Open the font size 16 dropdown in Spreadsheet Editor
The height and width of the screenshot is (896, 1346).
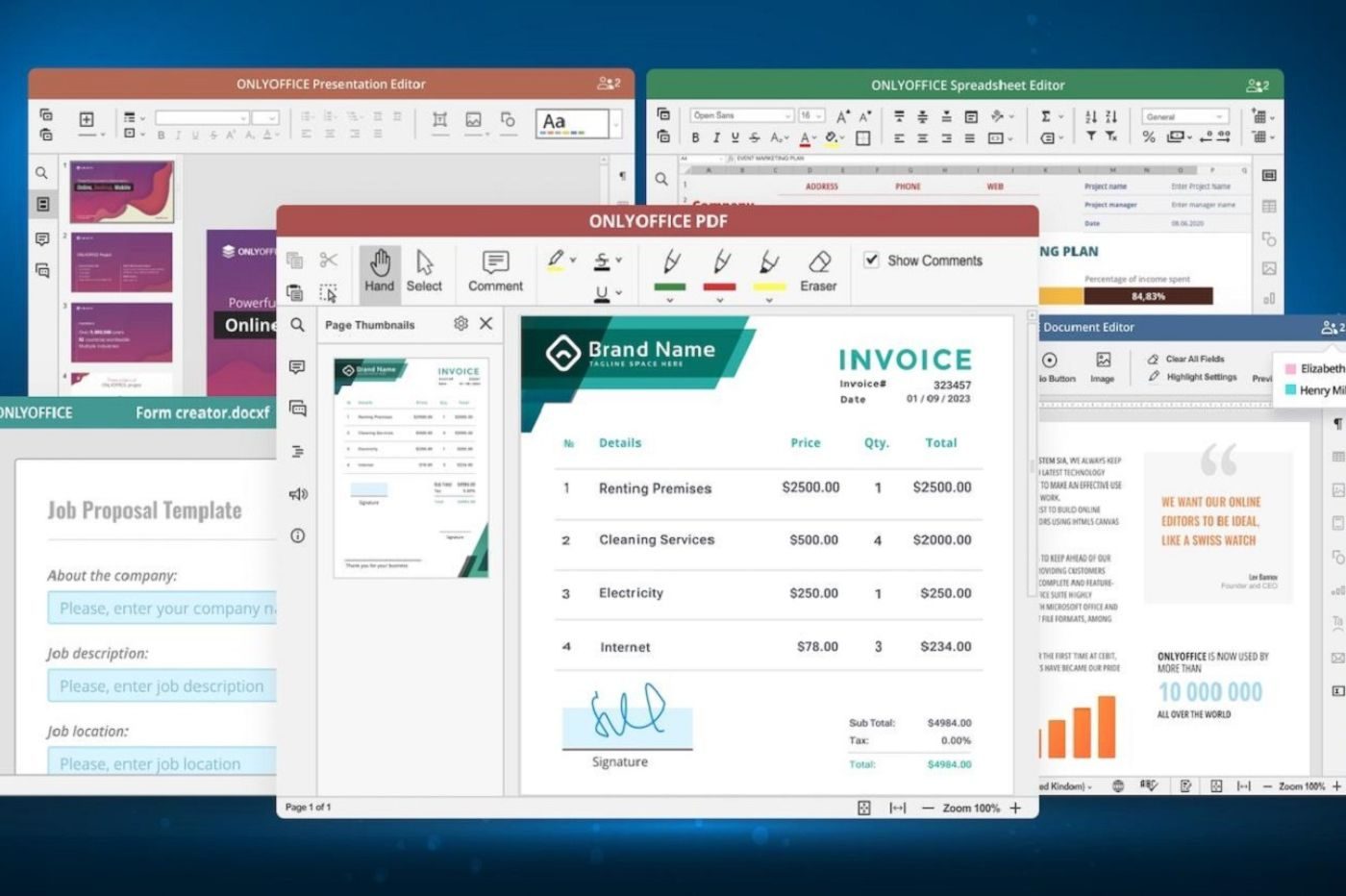click(x=811, y=115)
